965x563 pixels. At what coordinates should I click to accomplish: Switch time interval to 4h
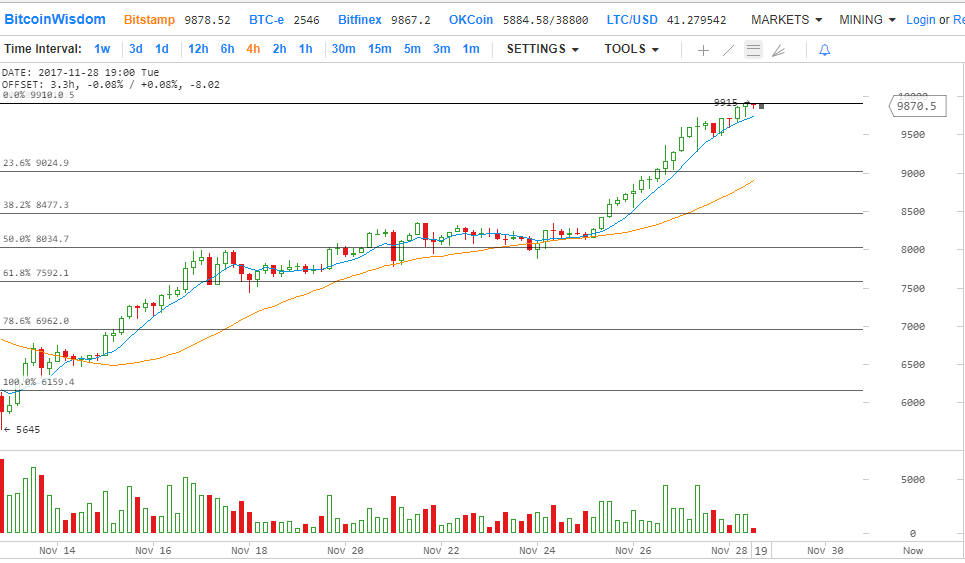[x=253, y=49]
